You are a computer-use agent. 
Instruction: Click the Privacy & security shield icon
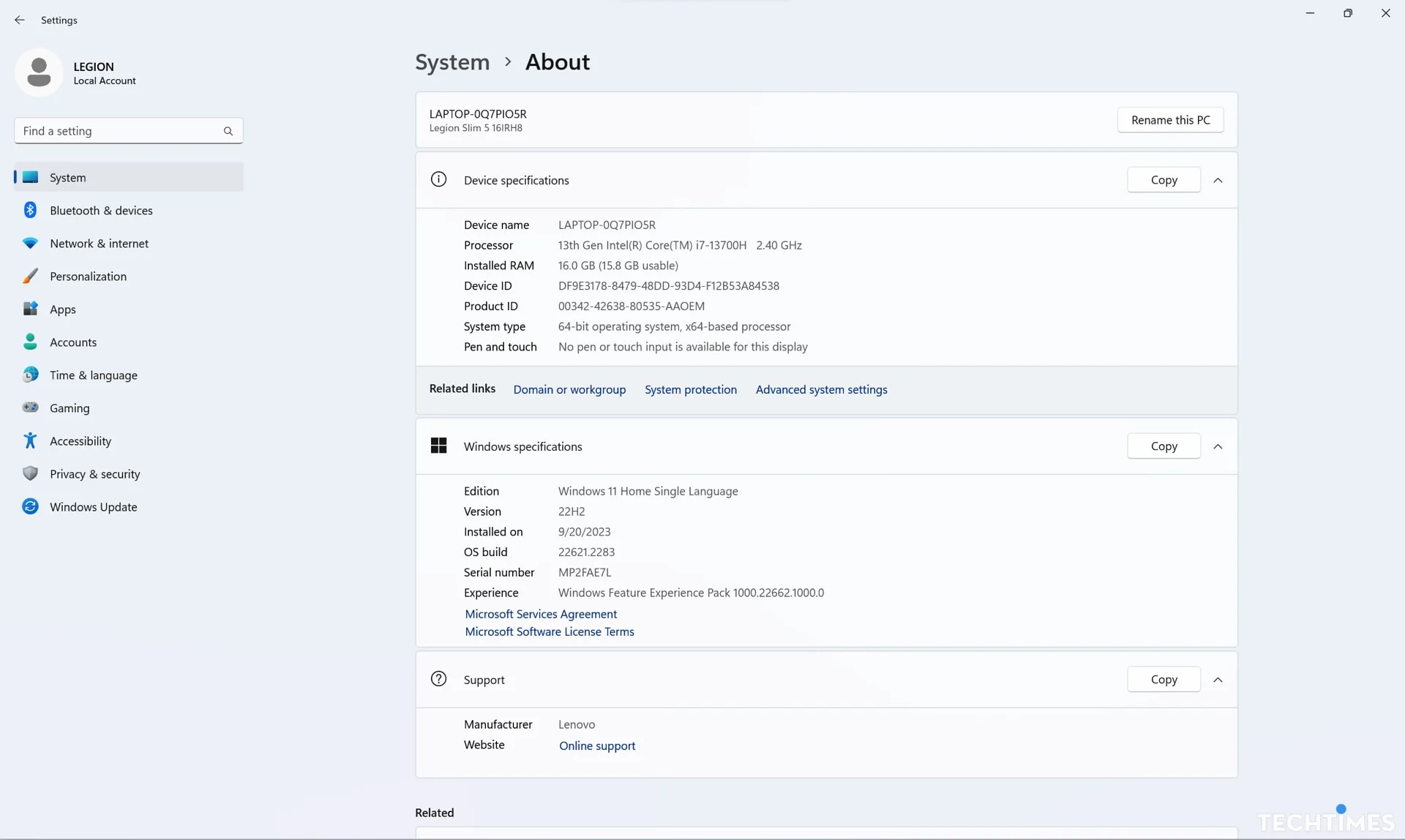30,473
